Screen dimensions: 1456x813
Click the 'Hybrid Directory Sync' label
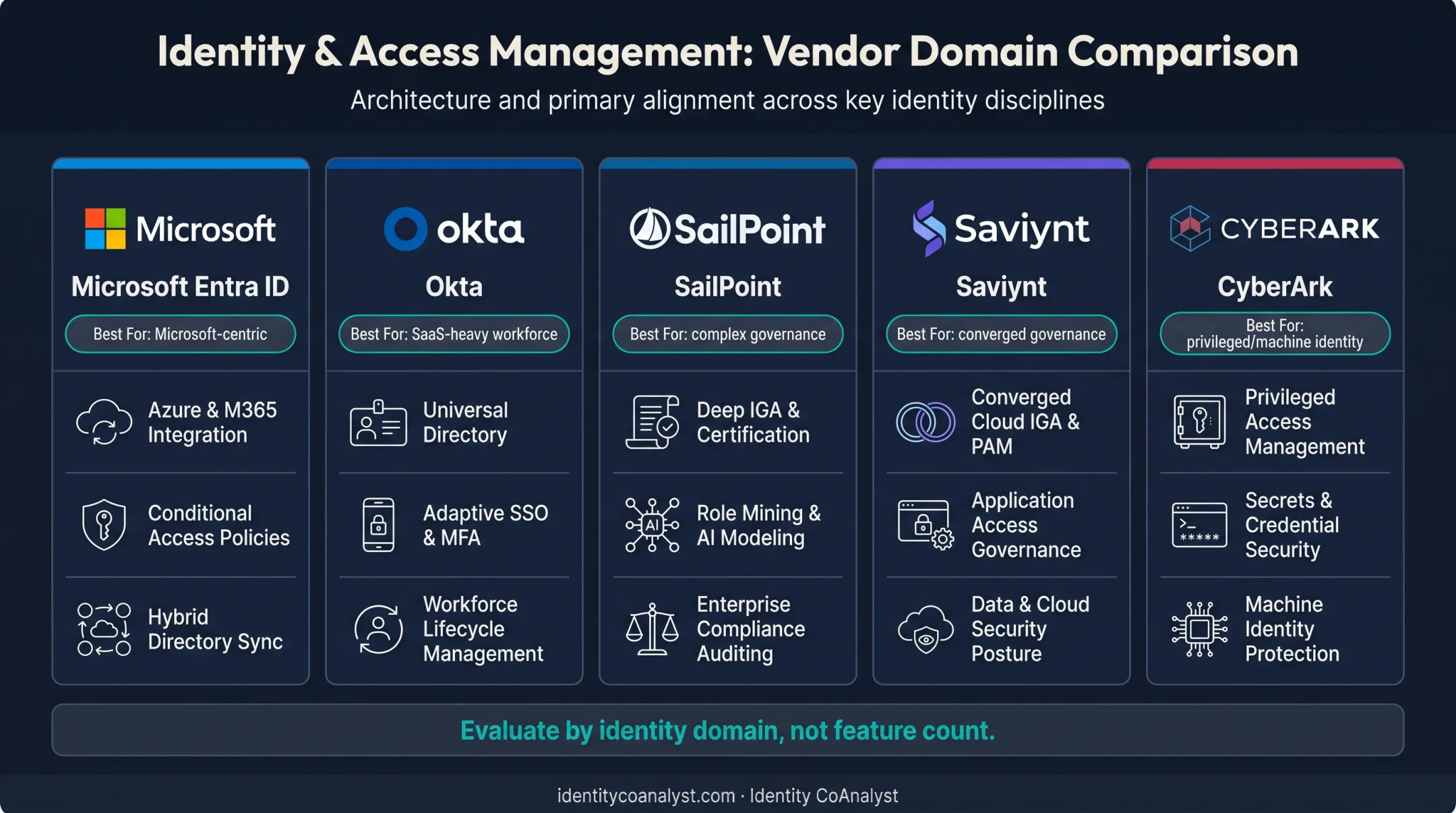pyautogui.click(x=215, y=630)
